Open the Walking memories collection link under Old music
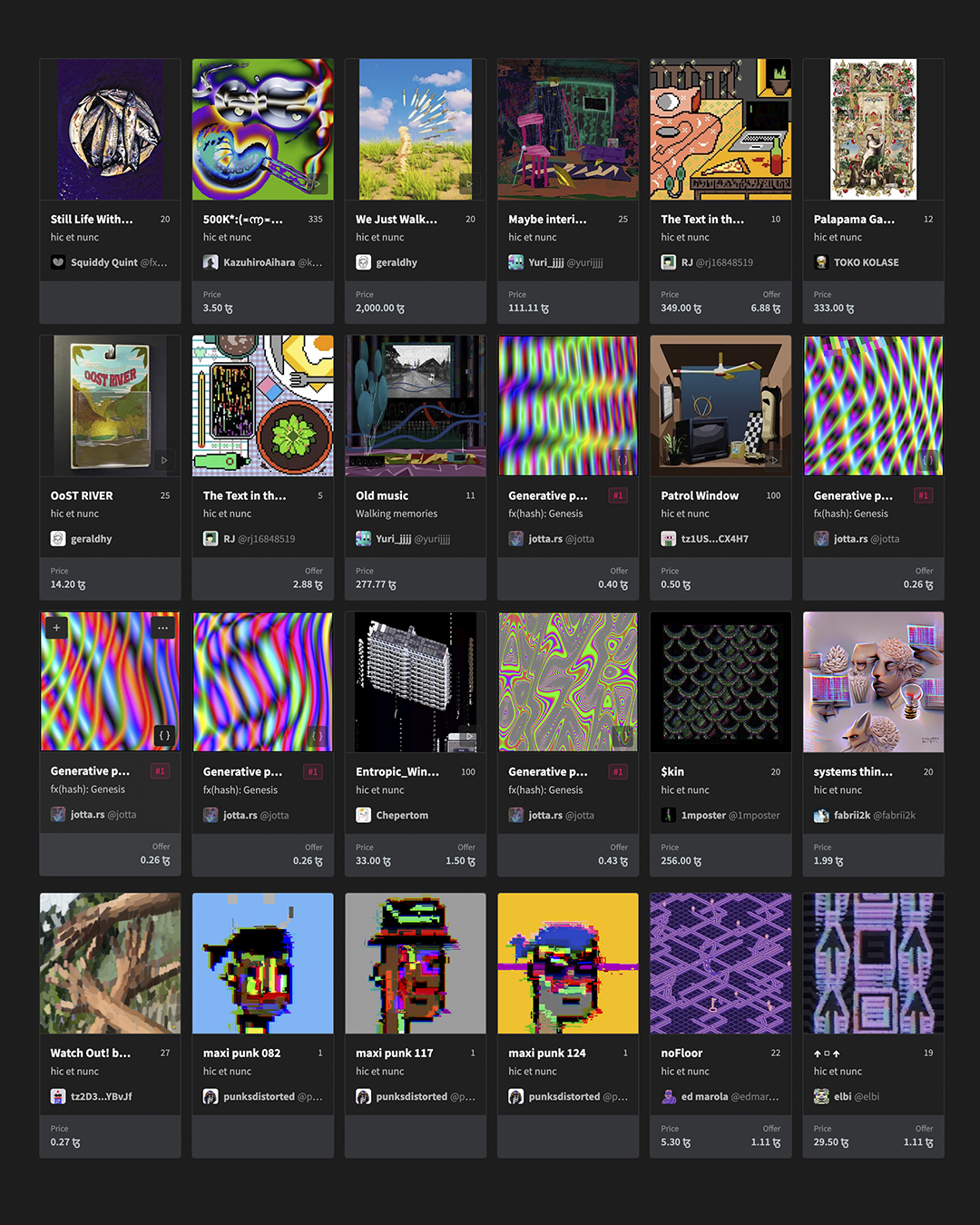Viewport: 980px width, 1225px height. tap(397, 514)
